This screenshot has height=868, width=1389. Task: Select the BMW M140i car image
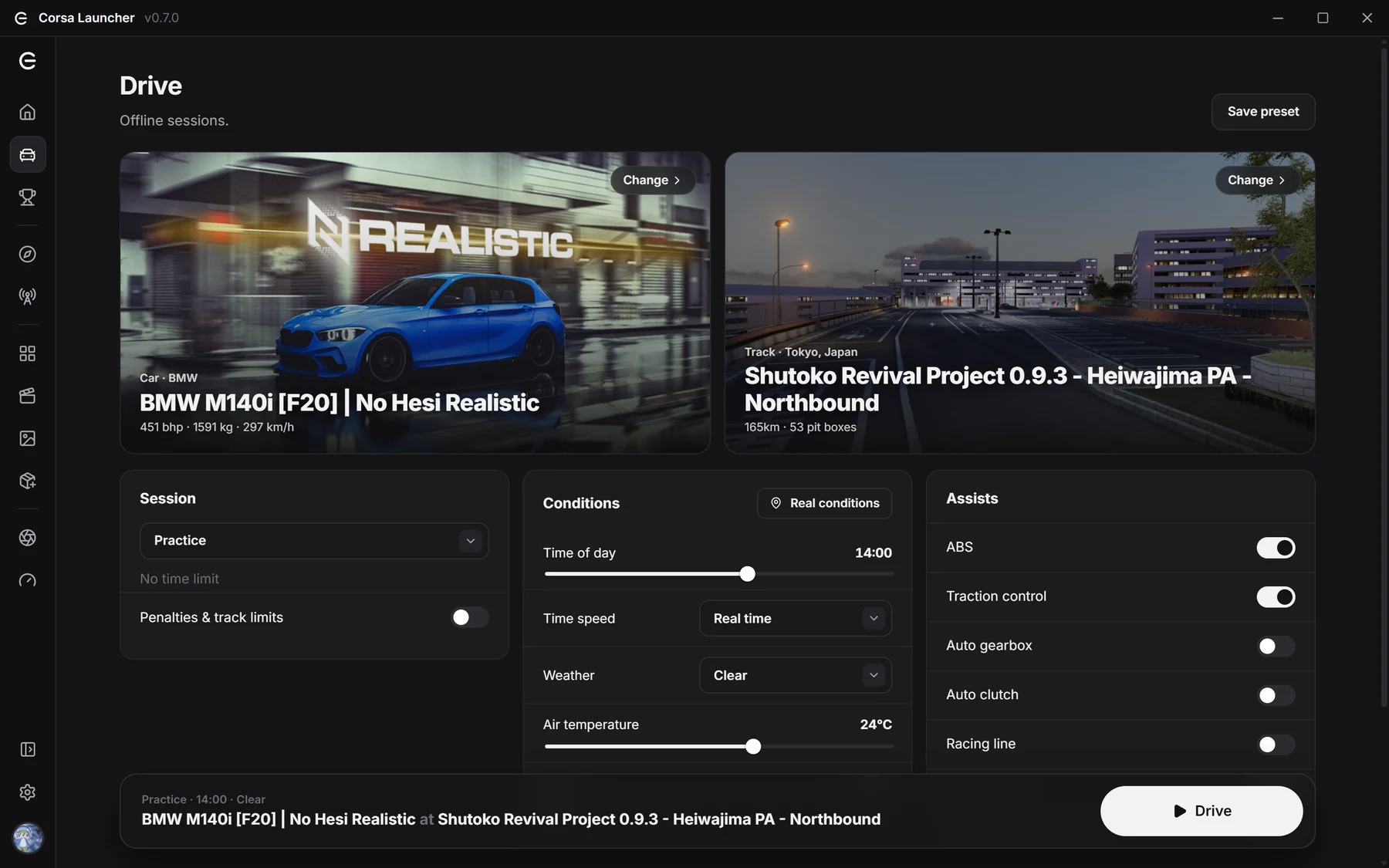tap(415, 302)
